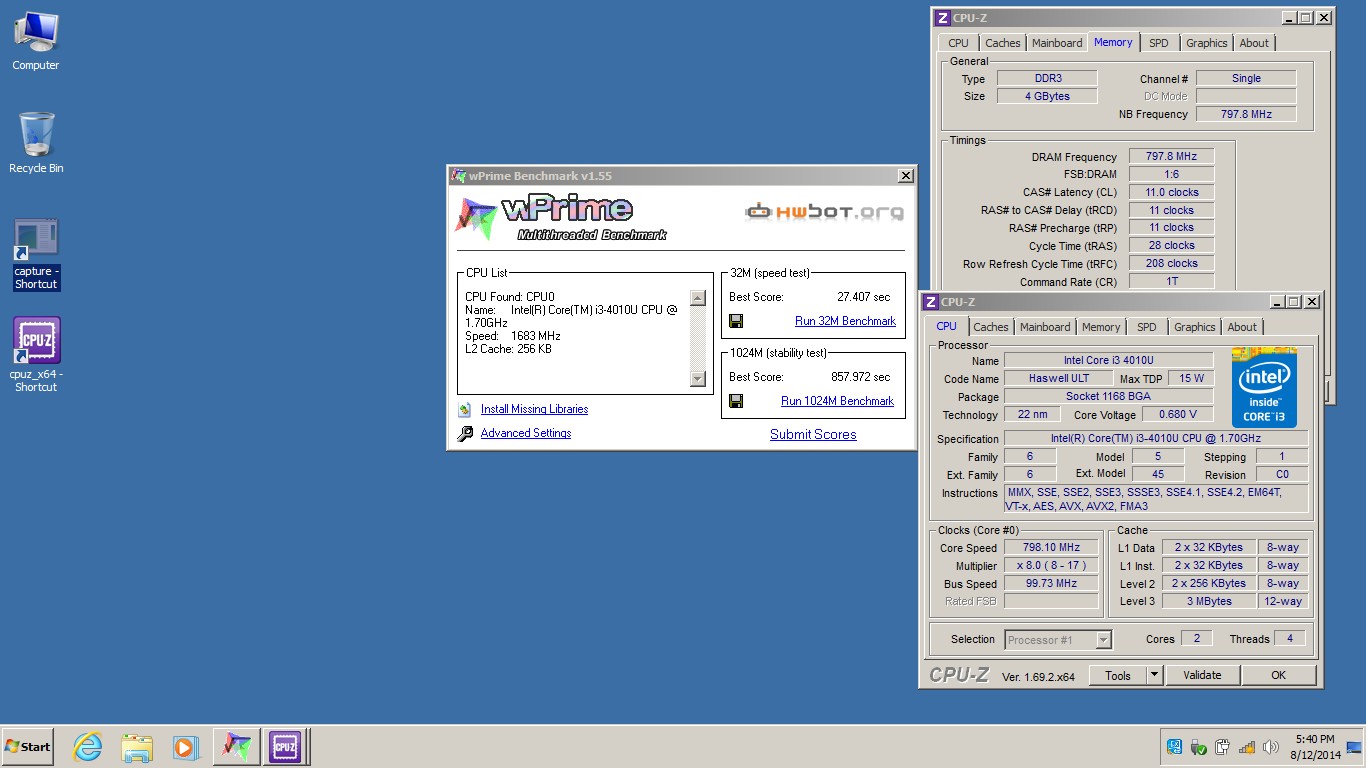Click the Z icon in front CPU-Z title bar

click(x=930, y=302)
